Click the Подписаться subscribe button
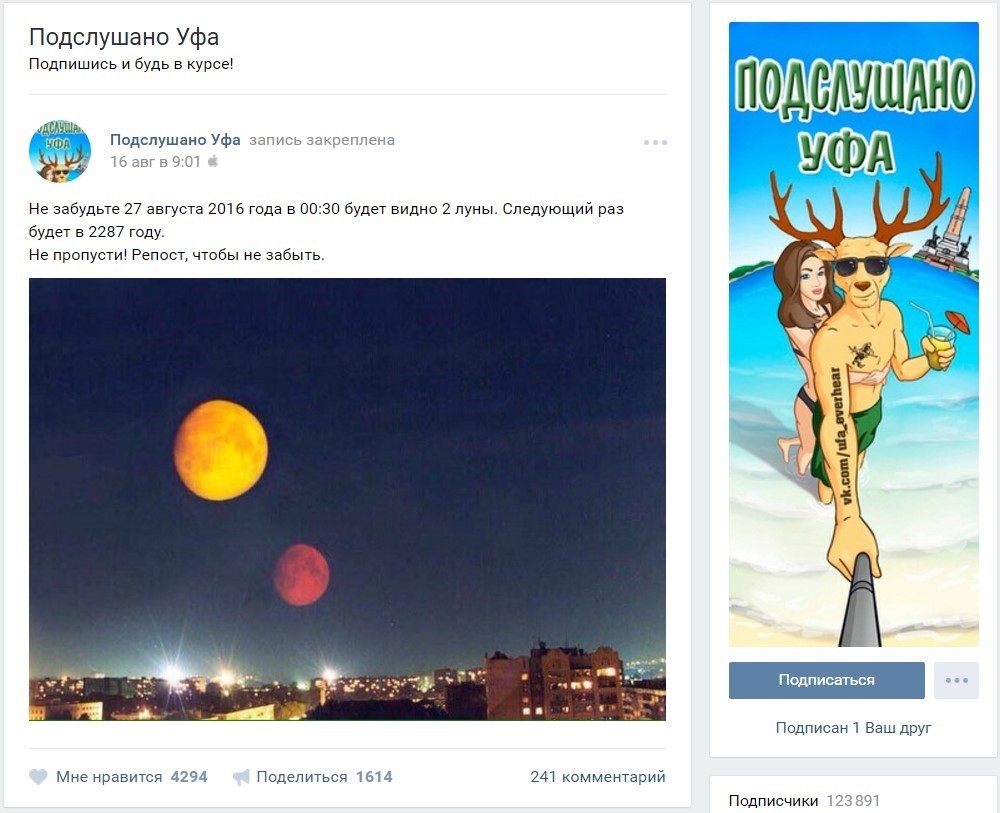 pyautogui.click(x=827, y=680)
